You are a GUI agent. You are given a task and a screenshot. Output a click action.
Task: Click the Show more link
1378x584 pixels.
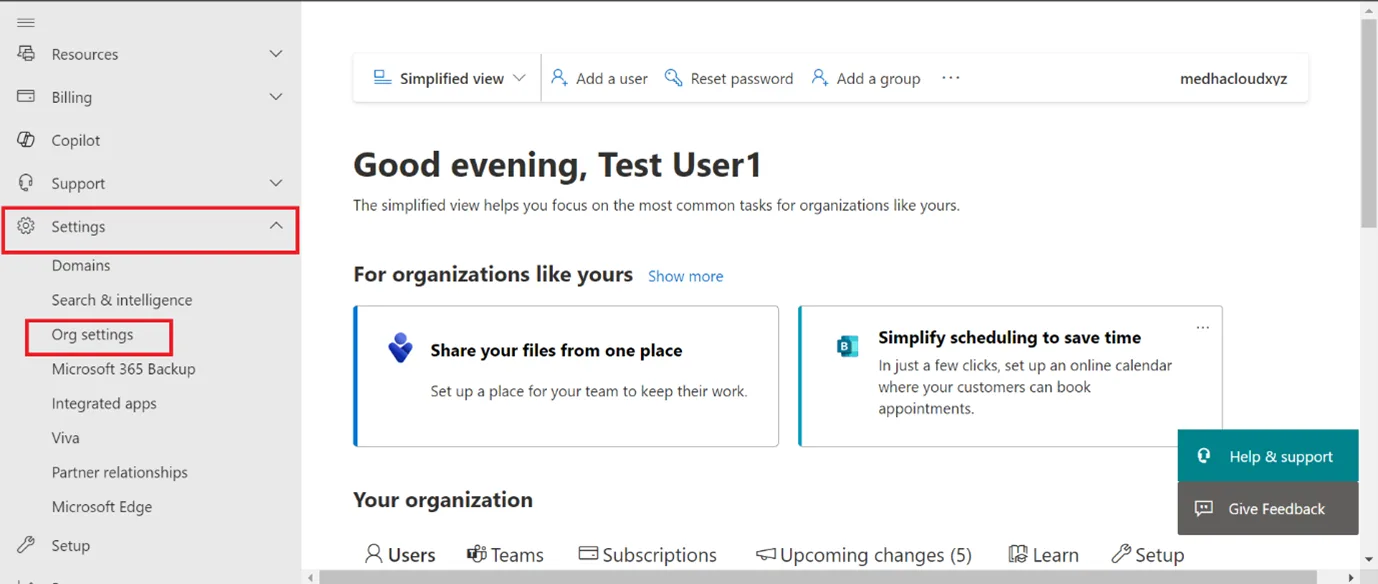685,276
